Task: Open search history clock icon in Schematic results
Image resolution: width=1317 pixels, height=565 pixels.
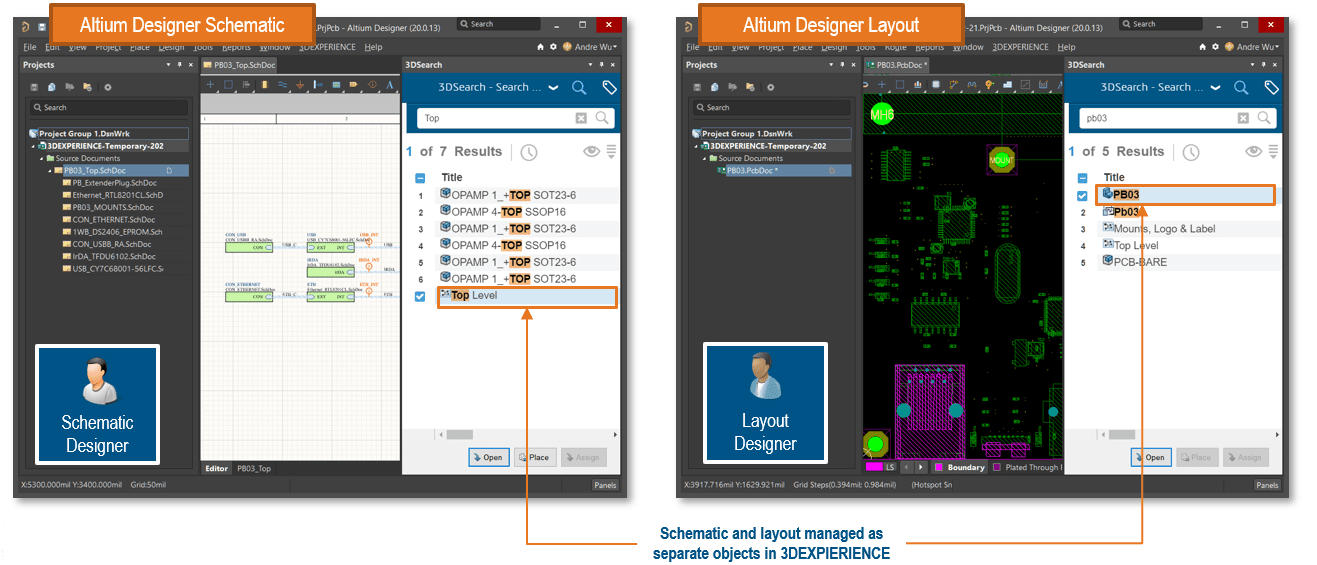Action: (528, 152)
